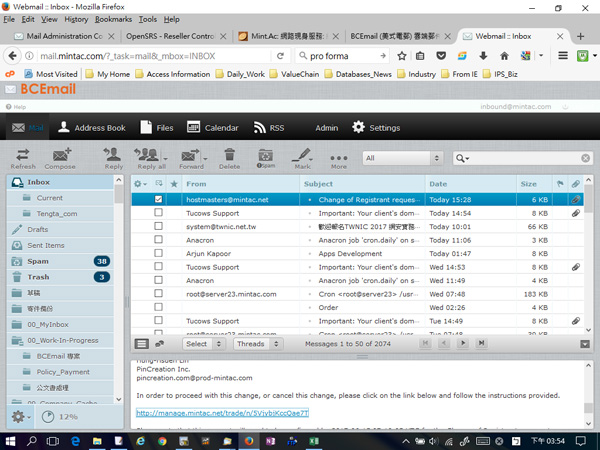Mark selected message as Spam
This screenshot has width=600, height=450.
pyautogui.click(x=265, y=158)
